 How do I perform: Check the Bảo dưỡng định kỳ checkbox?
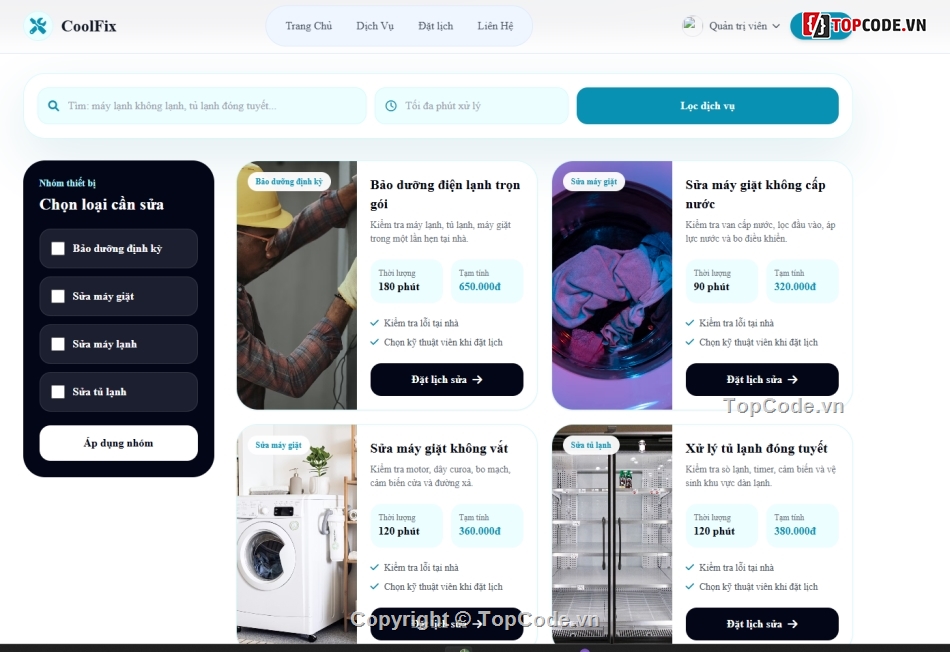coord(58,248)
